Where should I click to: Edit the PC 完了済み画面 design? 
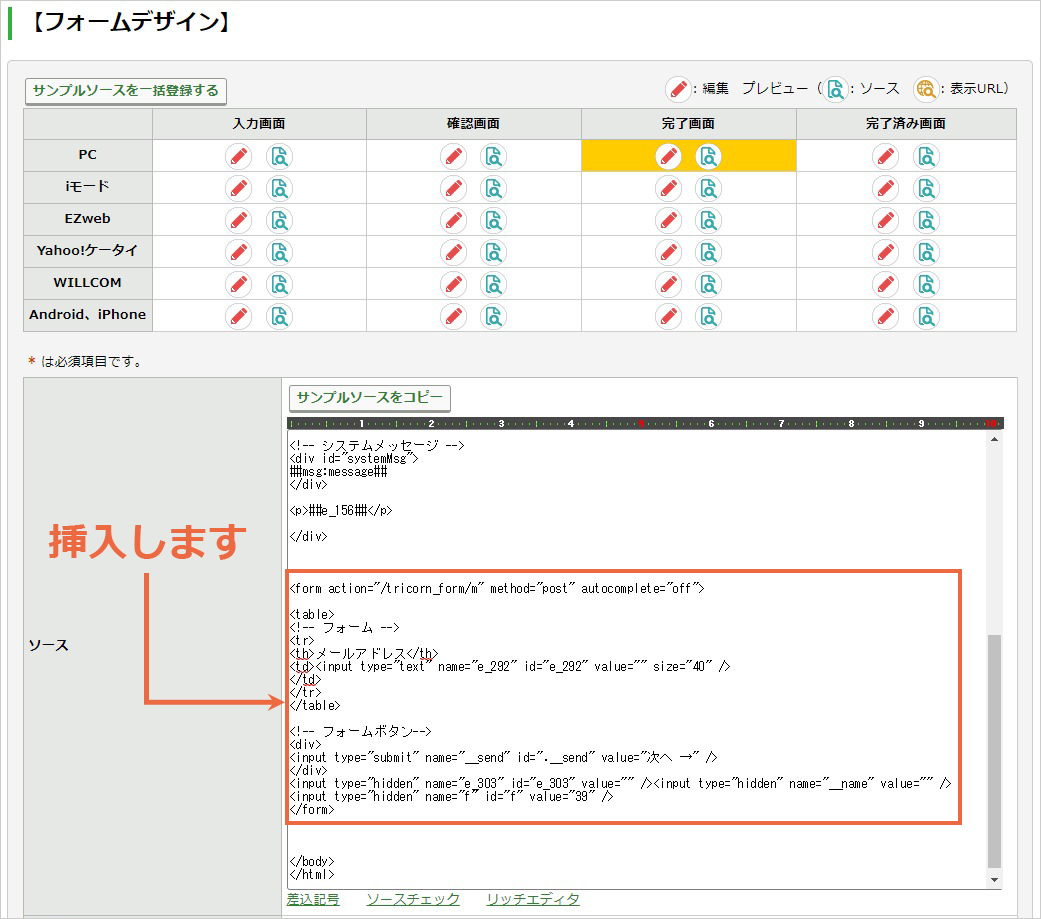pyautogui.click(x=885, y=157)
